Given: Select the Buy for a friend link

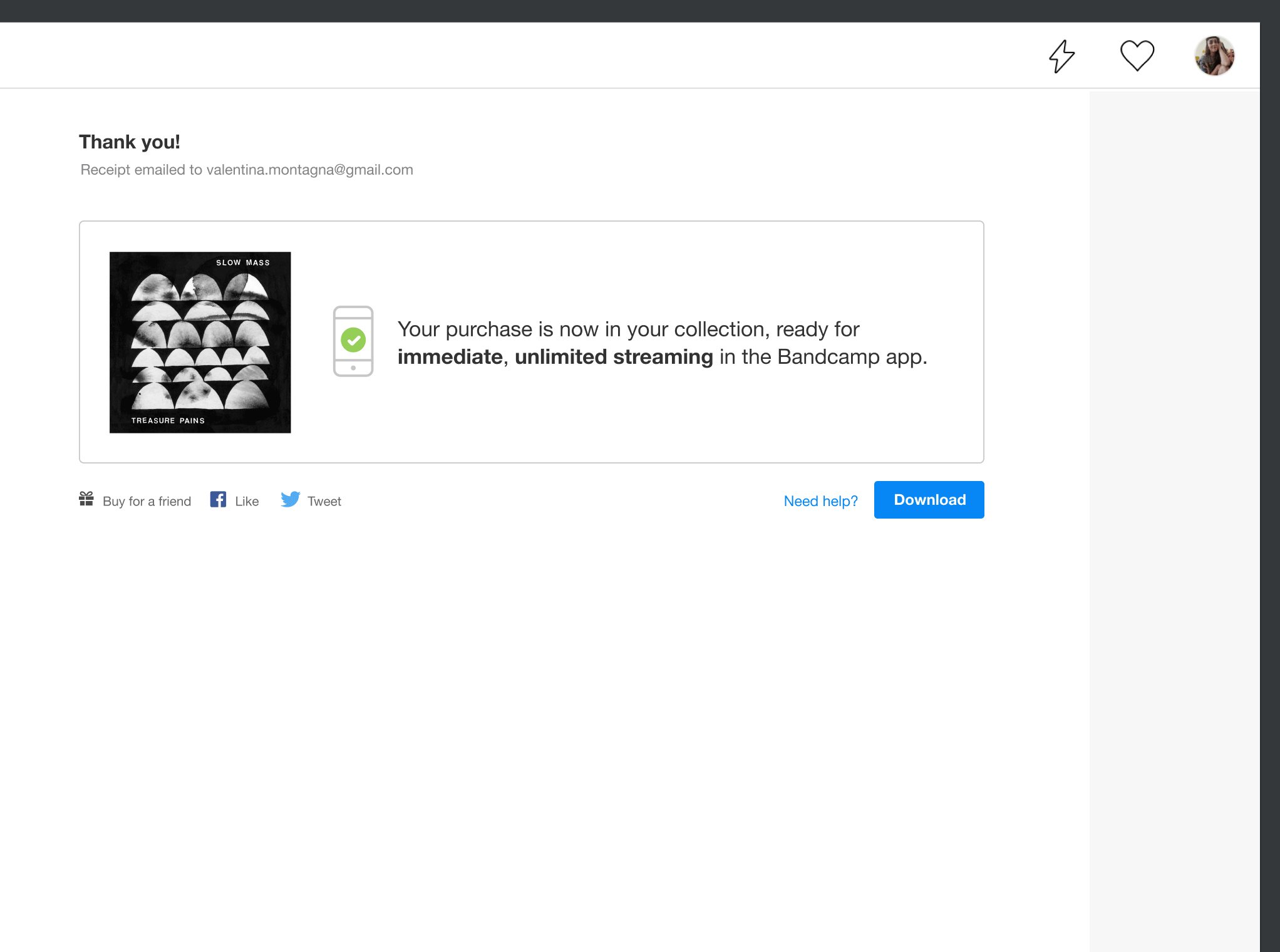Looking at the screenshot, I should [147, 501].
